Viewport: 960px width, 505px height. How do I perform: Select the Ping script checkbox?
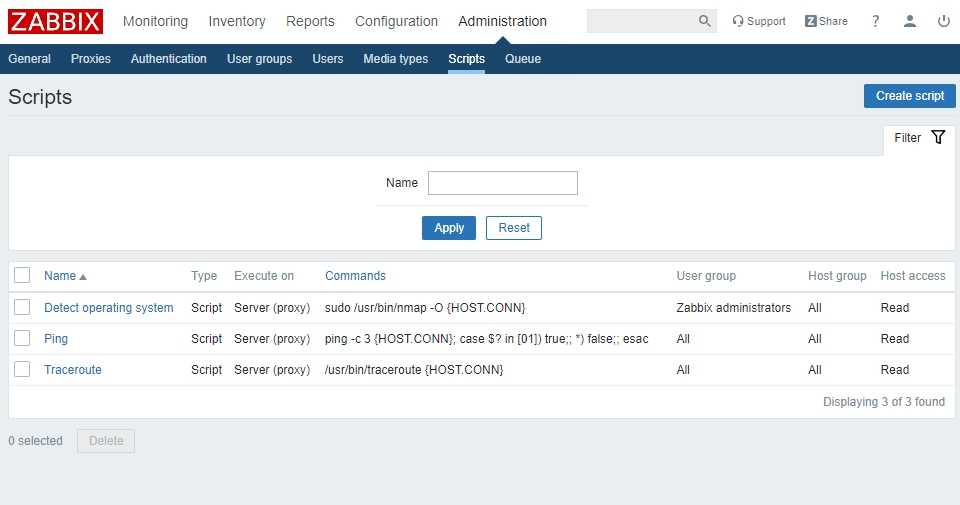pyautogui.click(x=23, y=339)
